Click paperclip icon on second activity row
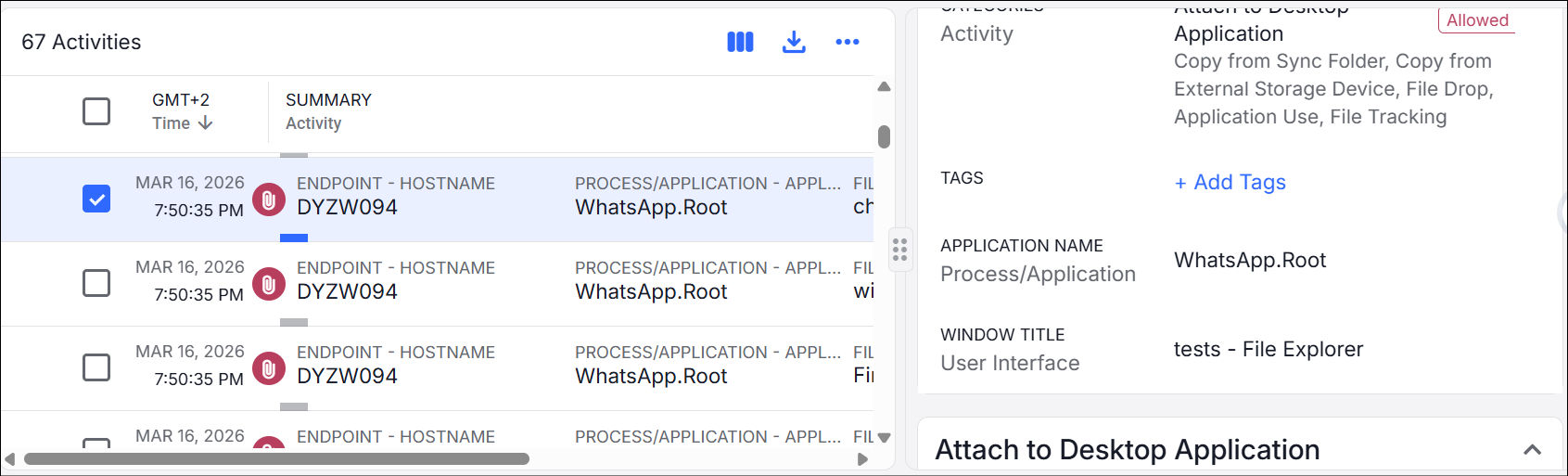 click(269, 284)
